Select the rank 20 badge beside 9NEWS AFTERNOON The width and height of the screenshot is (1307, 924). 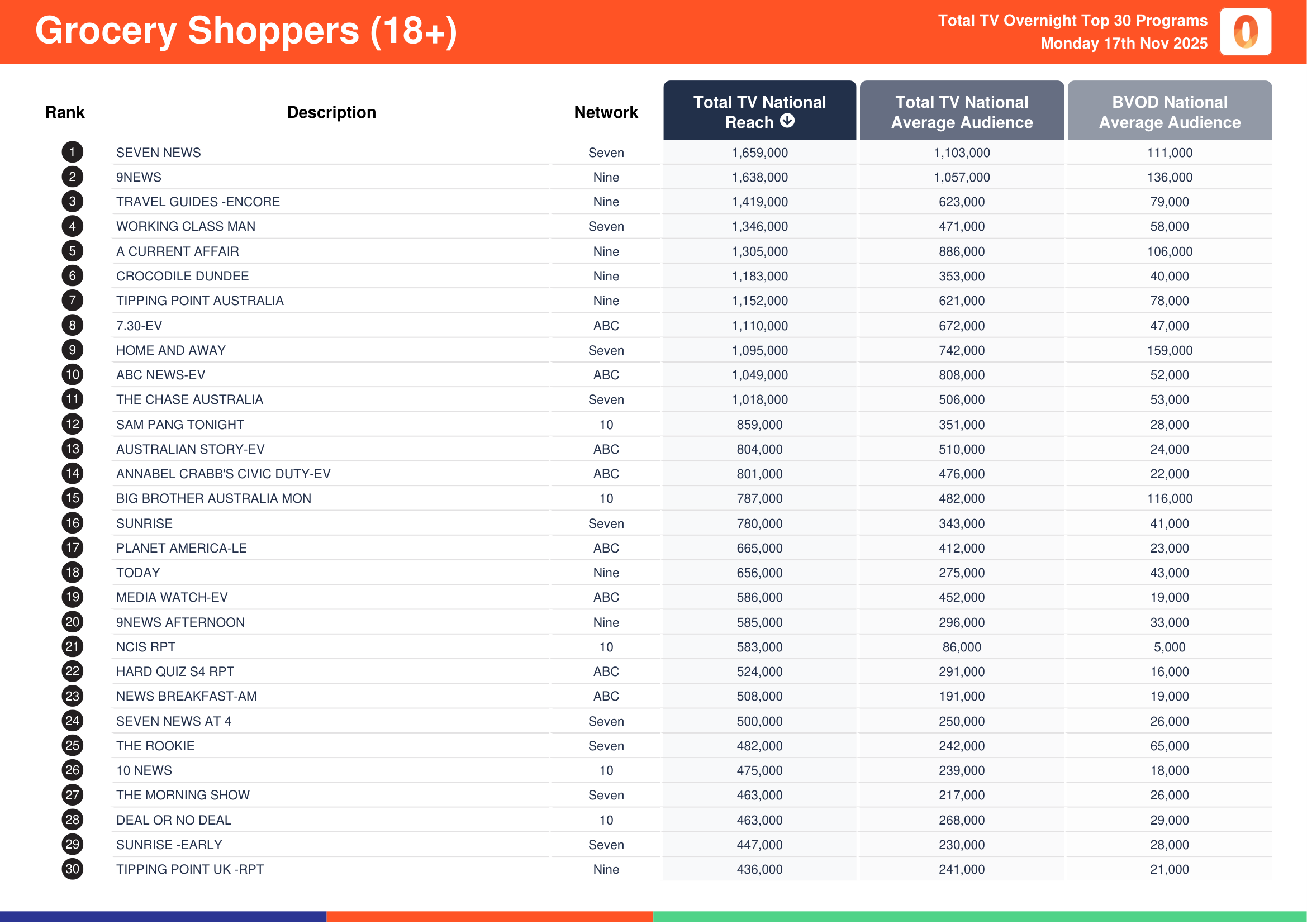(x=72, y=622)
